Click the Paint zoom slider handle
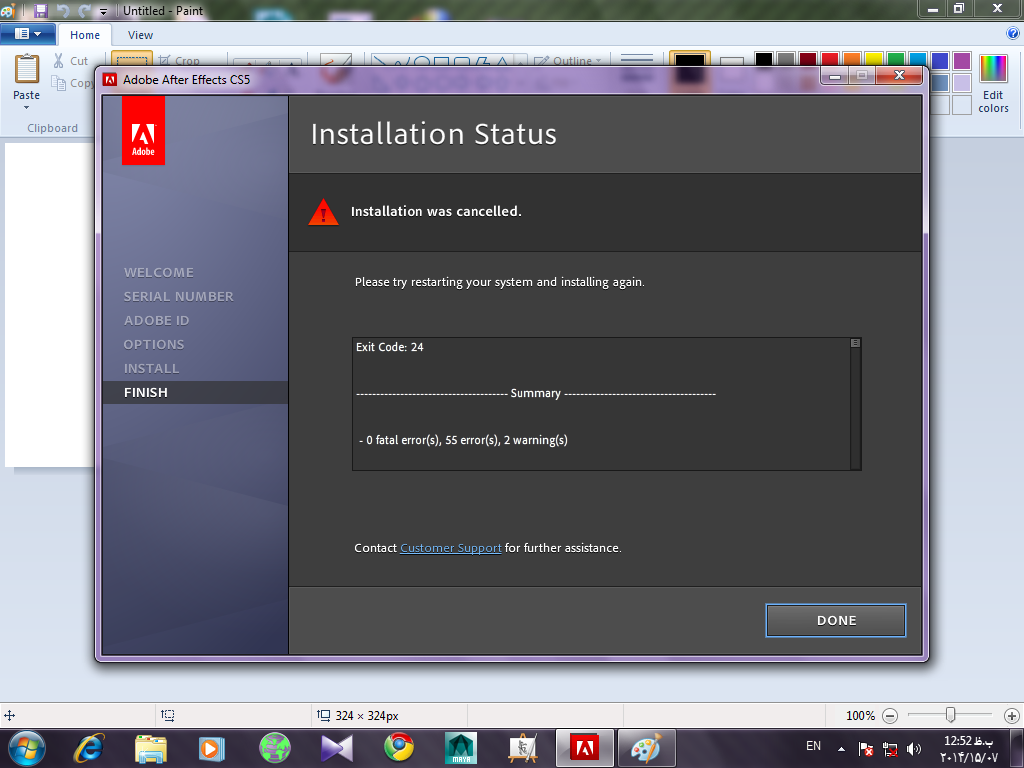Image resolution: width=1024 pixels, height=768 pixels. [951, 715]
